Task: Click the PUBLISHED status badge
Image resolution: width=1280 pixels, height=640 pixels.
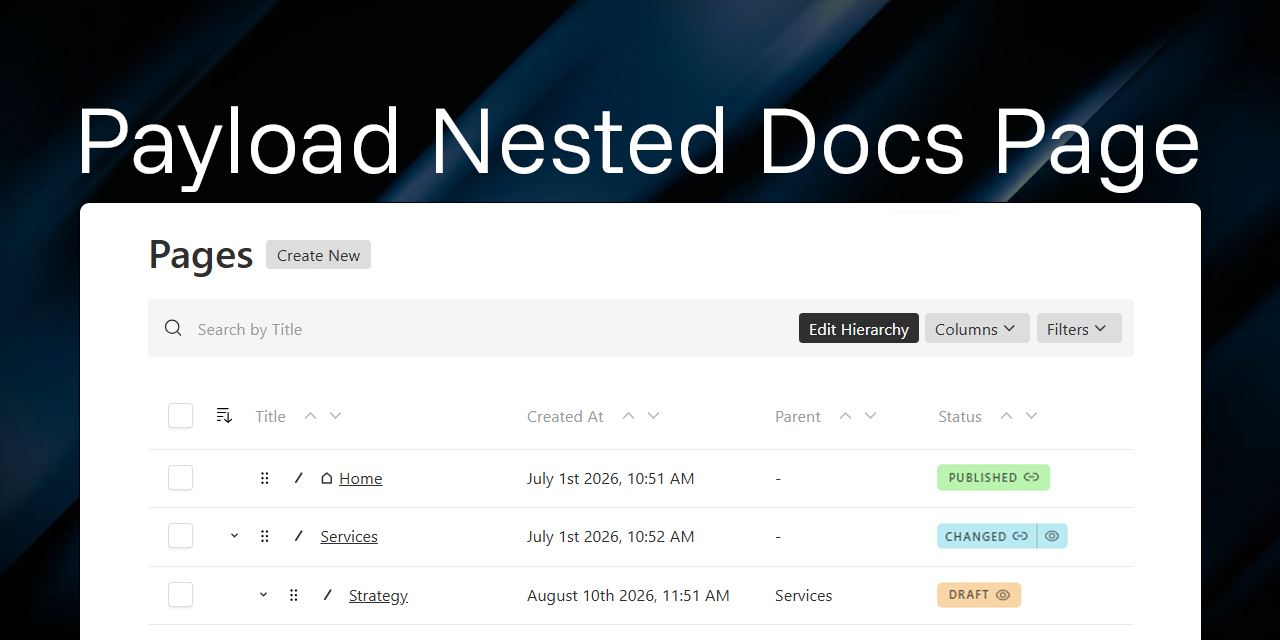Action: coord(993,478)
